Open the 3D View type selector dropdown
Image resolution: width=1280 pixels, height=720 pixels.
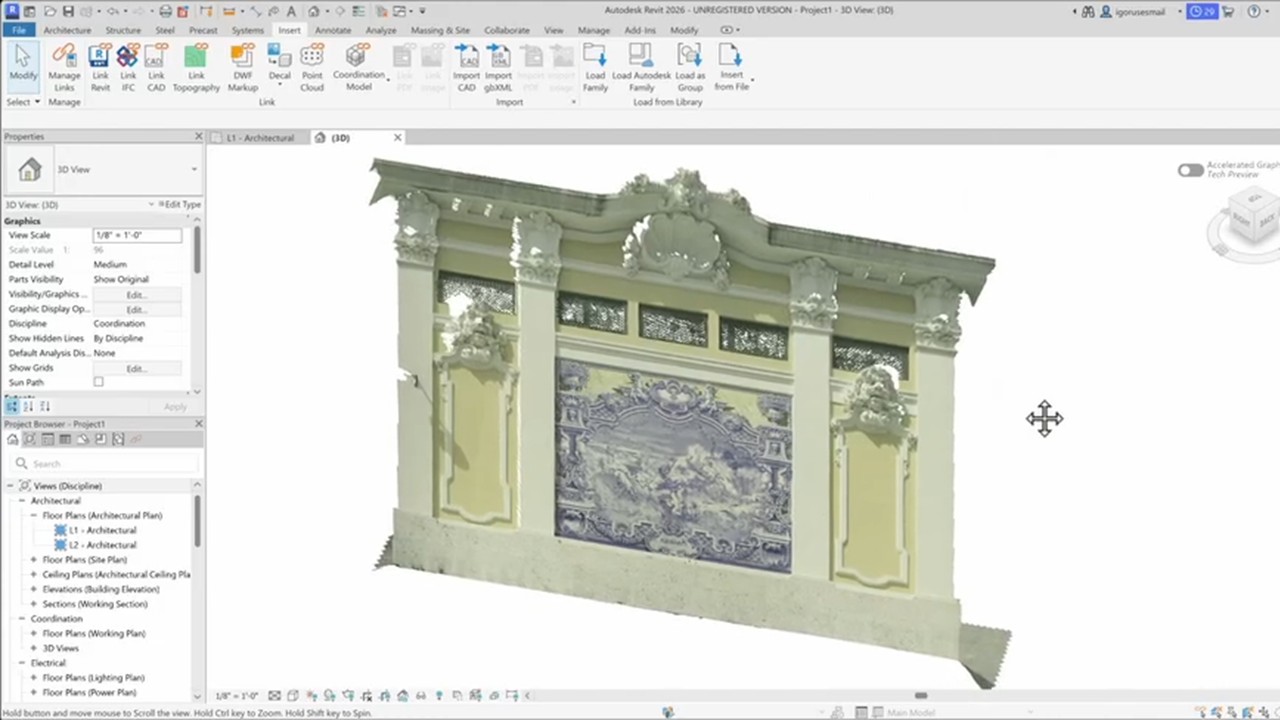[x=193, y=169]
